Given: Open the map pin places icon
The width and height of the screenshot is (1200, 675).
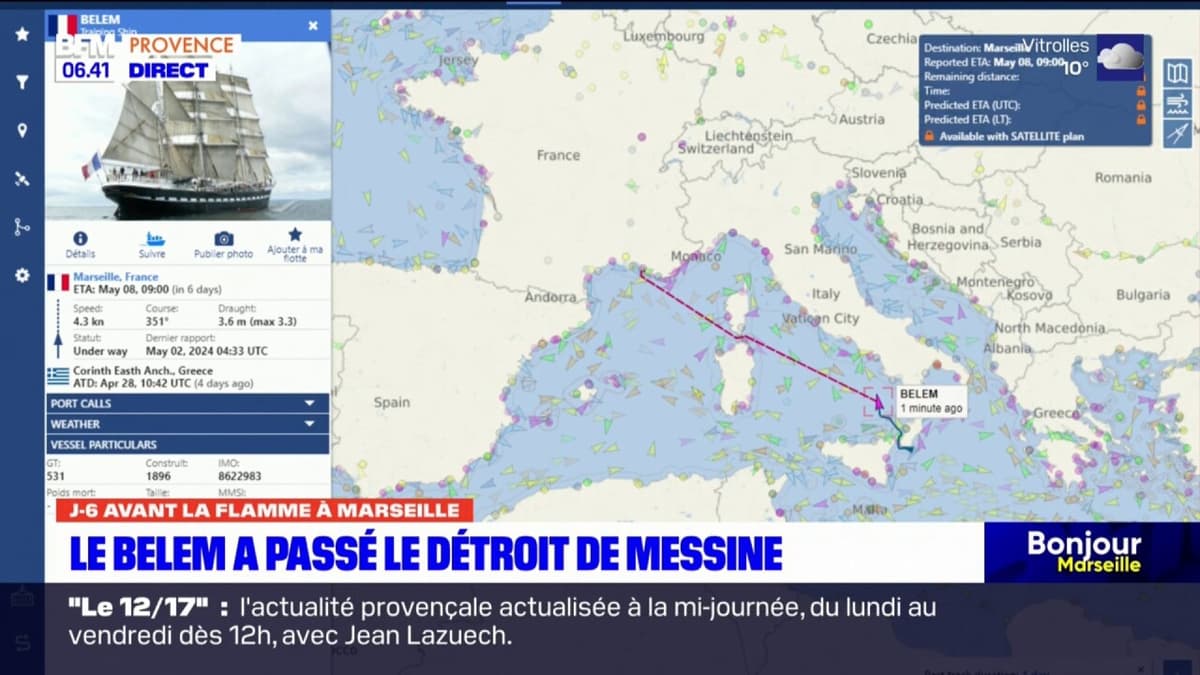Looking at the screenshot, I should (22, 130).
